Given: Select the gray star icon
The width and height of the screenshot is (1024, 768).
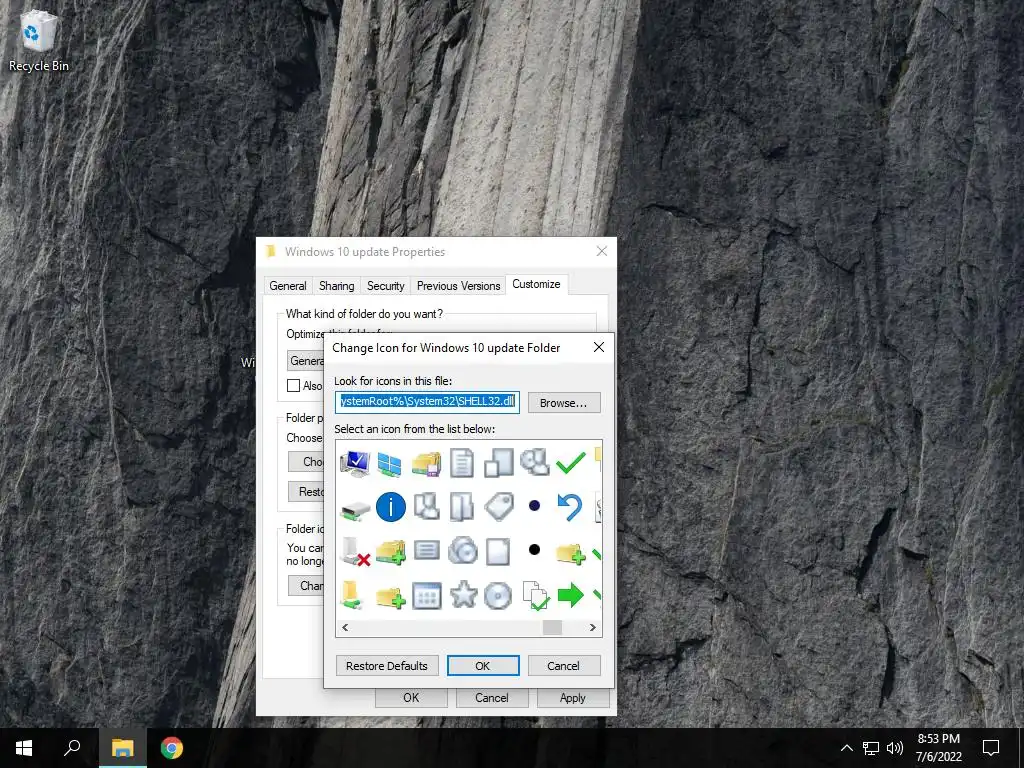Looking at the screenshot, I should (463, 594).
